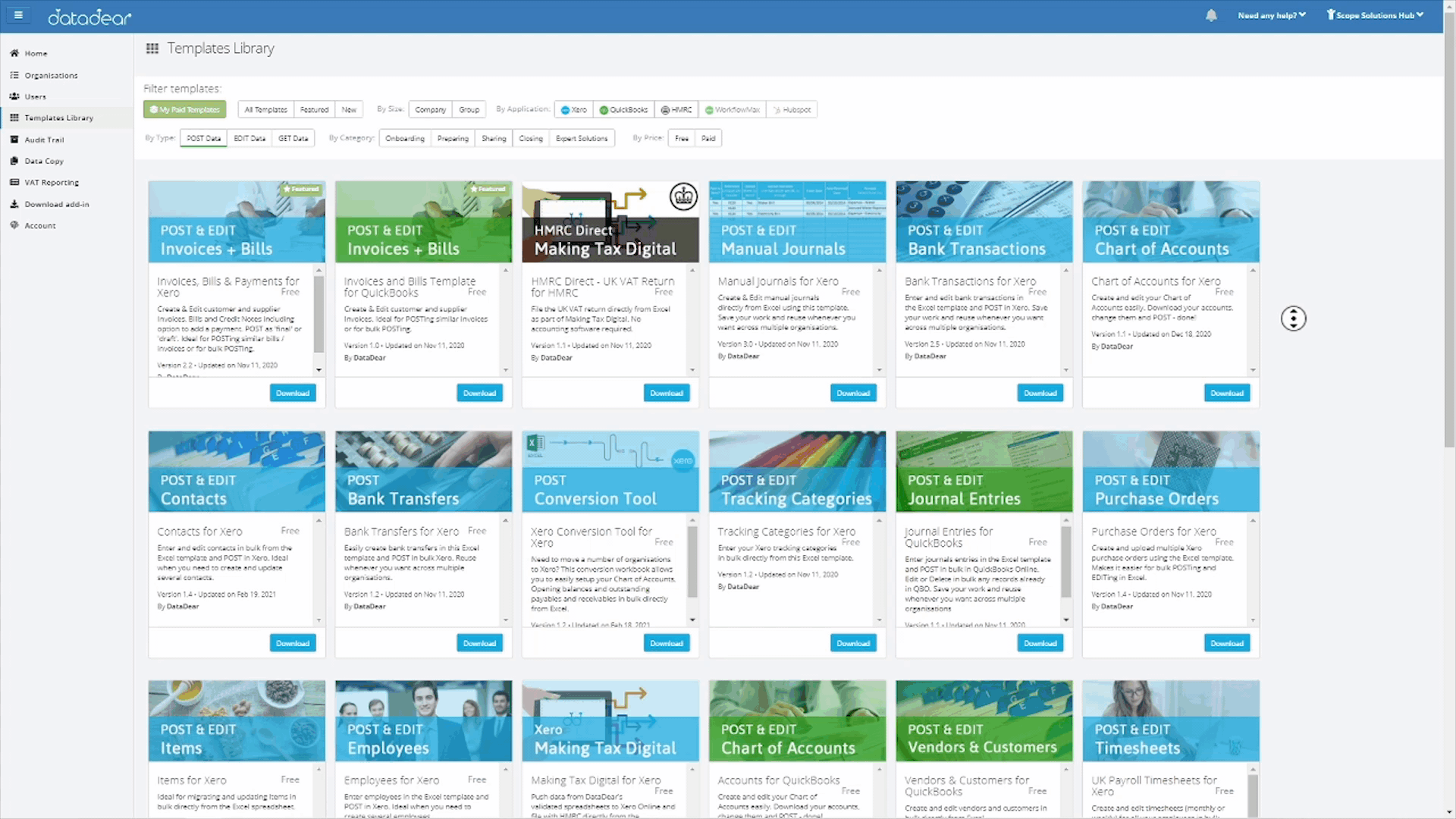Screen dimensions: 1456x819
Task: Download Xero Conversion Tool template
Action: (x=667, y=643)
